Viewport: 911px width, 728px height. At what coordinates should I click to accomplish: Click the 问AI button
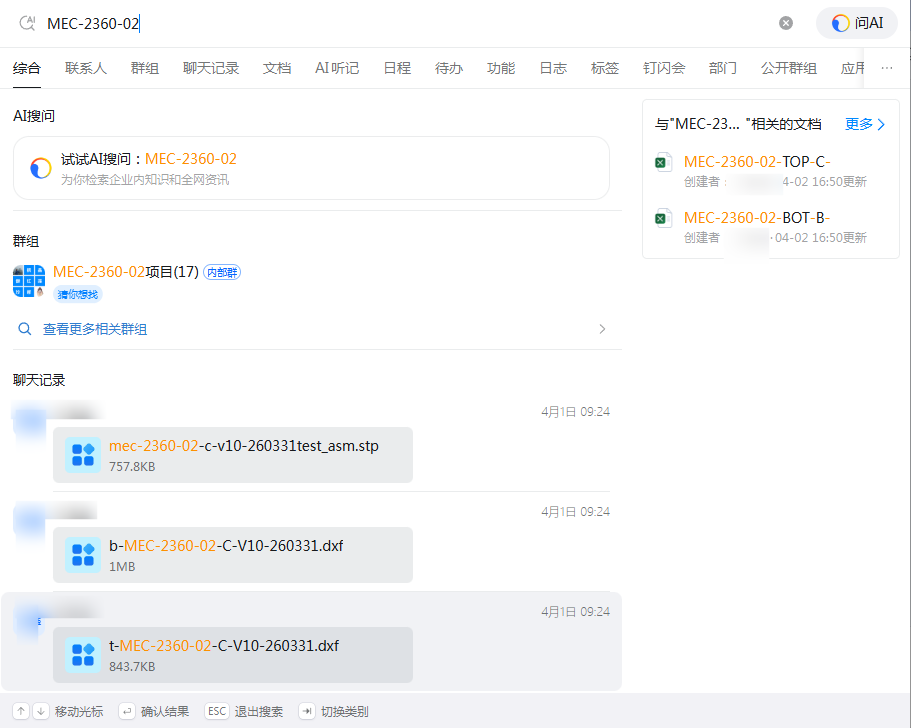pos(857,23)
